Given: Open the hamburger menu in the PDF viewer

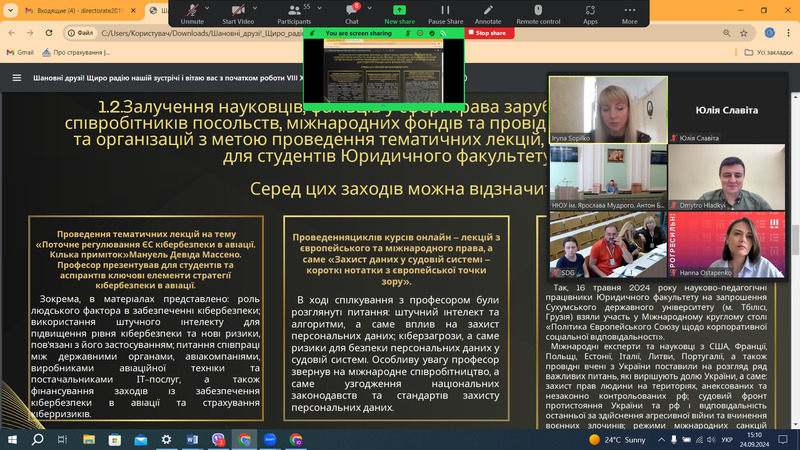Looking at the screenshot, I should (x=16, y=77).
